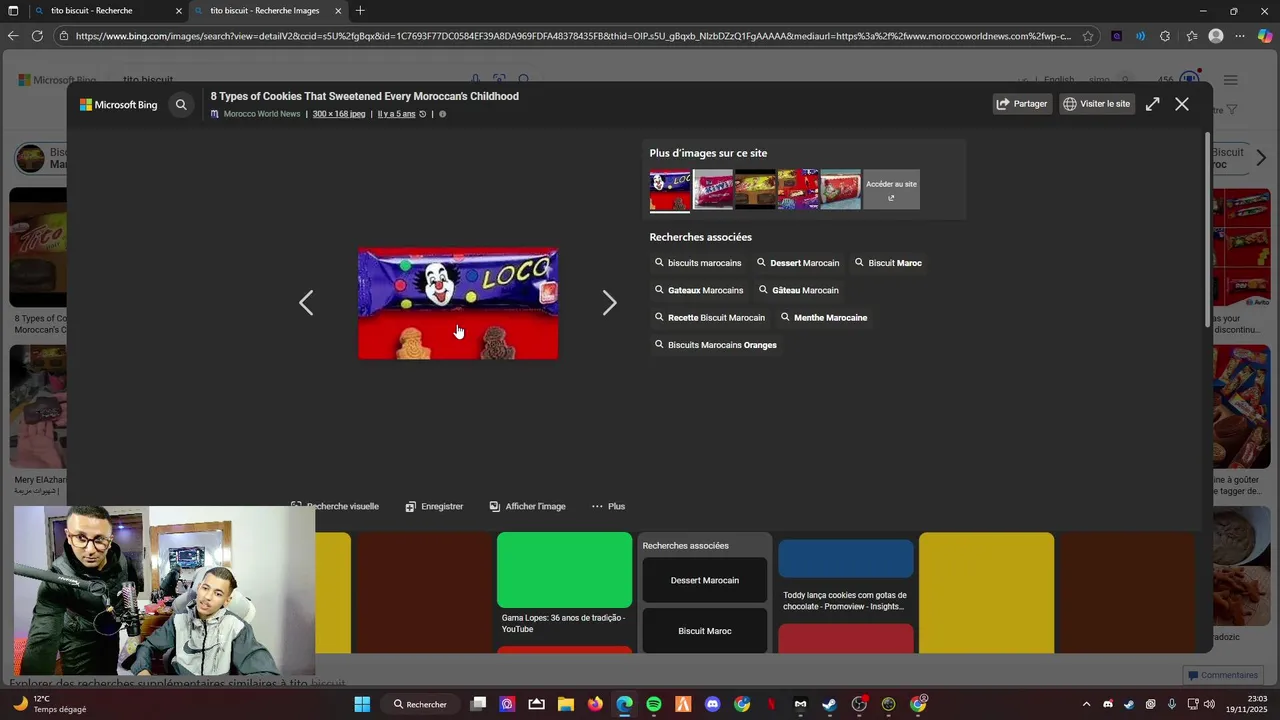Click the Il y a 5 ans date link
This screenshot has height=720, width=1280.
click(396, 114)
